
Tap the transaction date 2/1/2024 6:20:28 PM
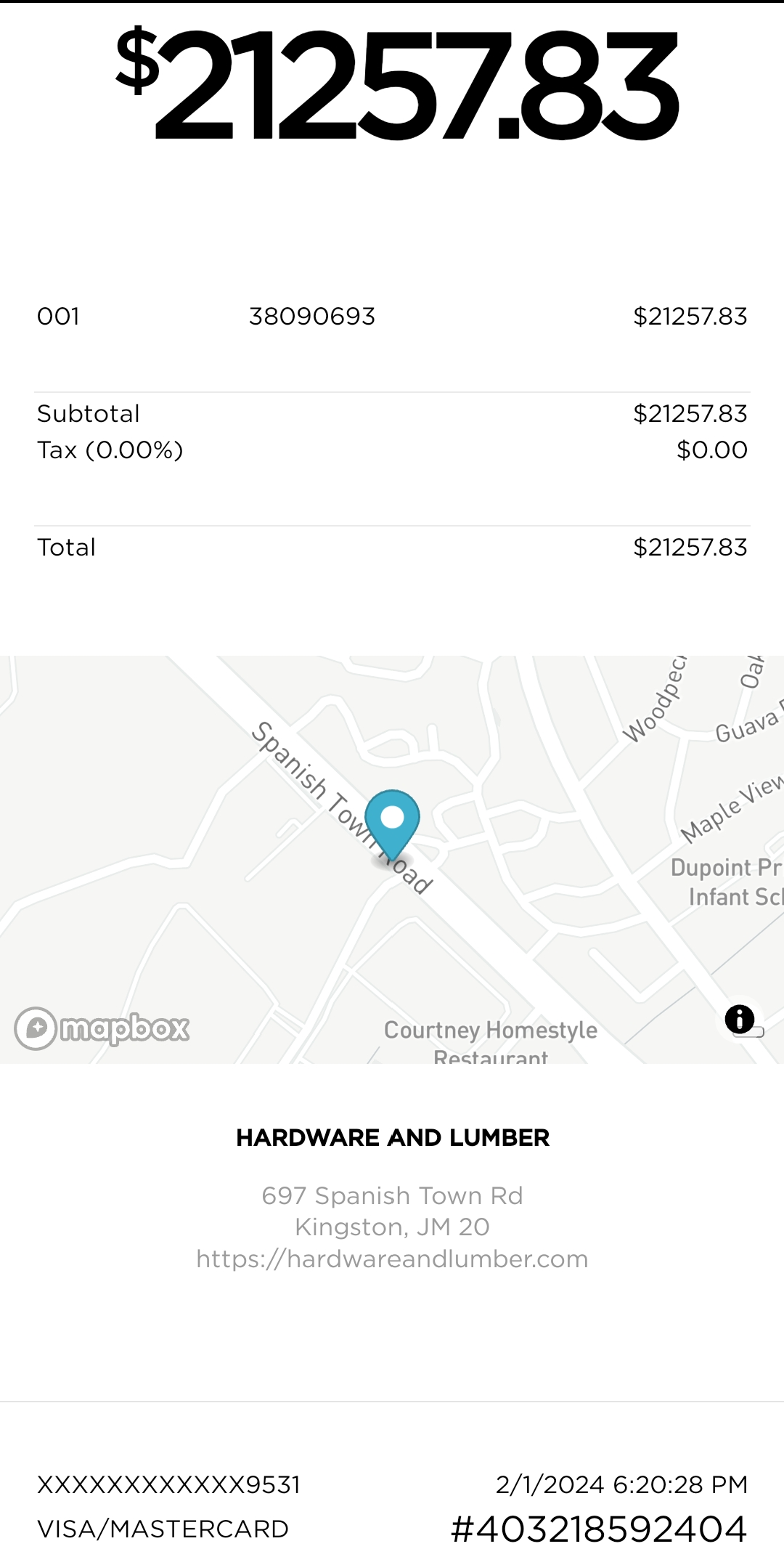(621, 1484)
